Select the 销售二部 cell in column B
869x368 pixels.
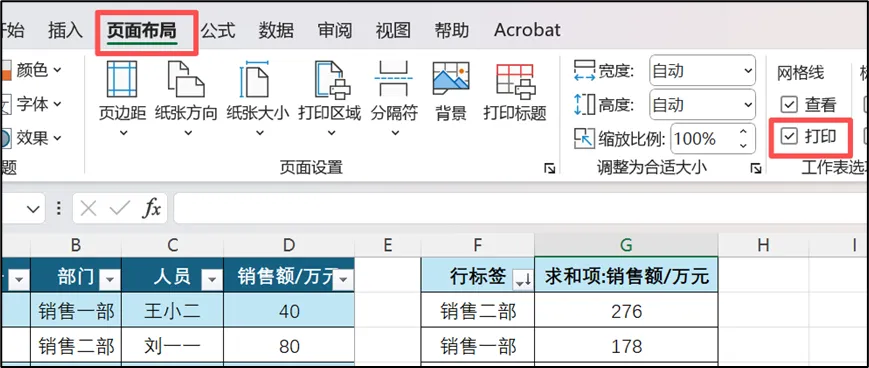pos(76,346)
